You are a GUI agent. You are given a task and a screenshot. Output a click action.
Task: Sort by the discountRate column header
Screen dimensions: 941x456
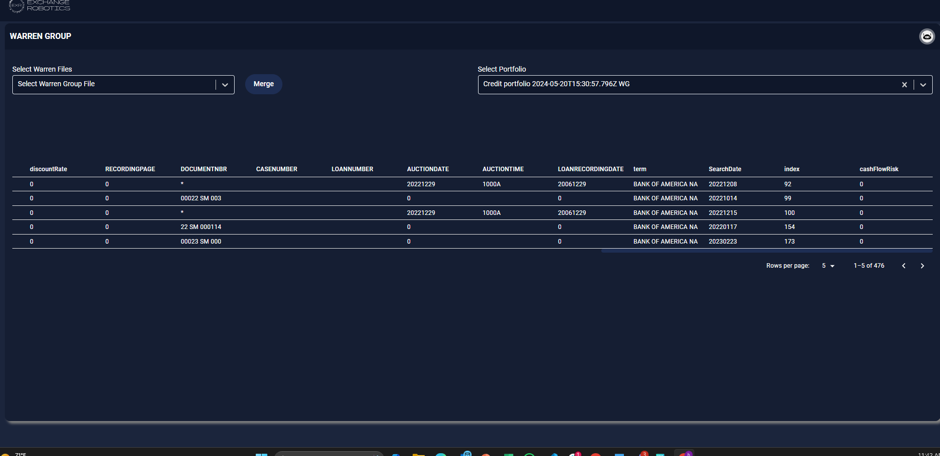tap(48, 169)
